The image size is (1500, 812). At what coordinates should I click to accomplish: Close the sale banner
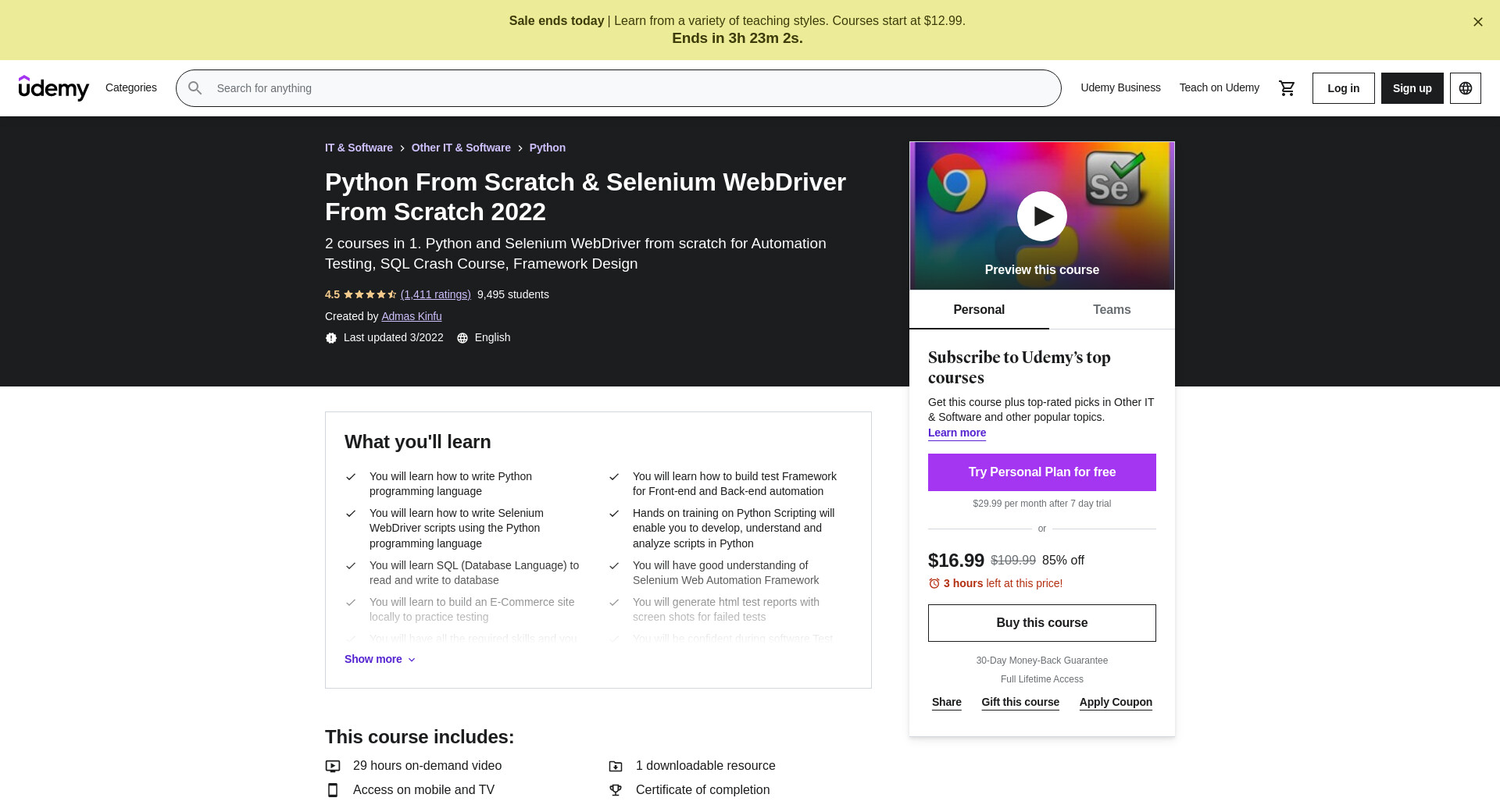click(x=1477, y=22)
